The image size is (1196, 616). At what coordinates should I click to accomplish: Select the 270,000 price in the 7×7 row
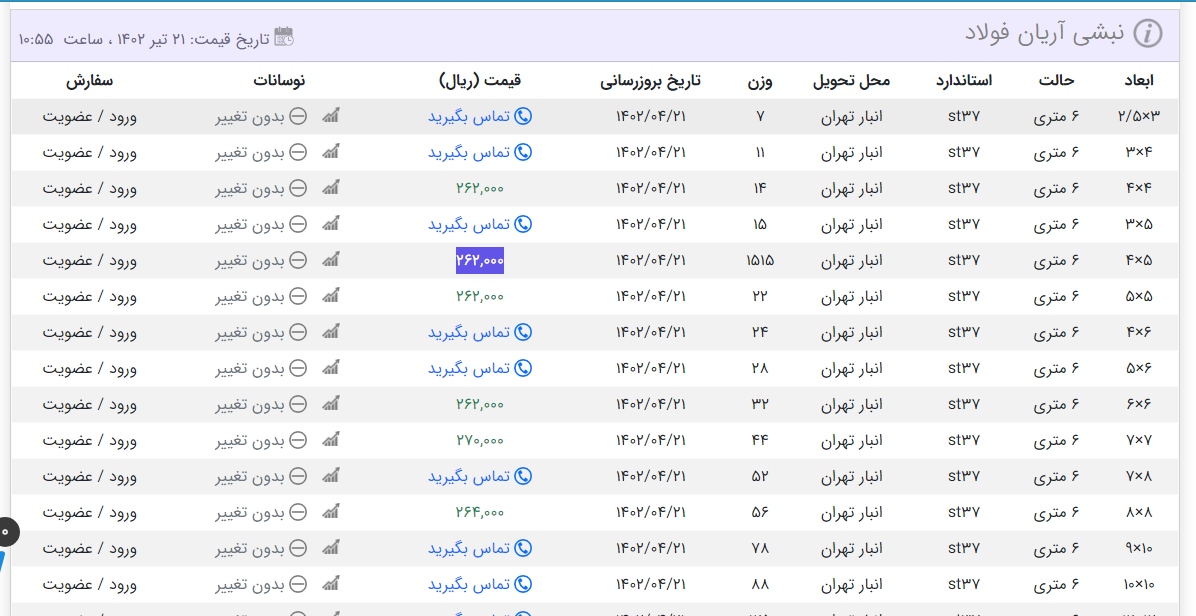(x=480, y=440)
